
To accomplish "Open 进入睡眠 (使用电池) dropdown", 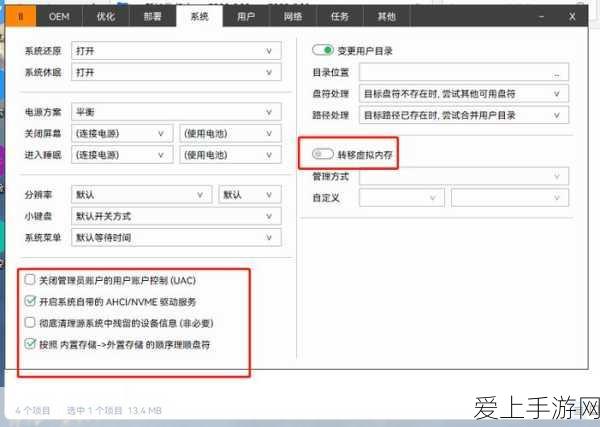I will point(230,155).
